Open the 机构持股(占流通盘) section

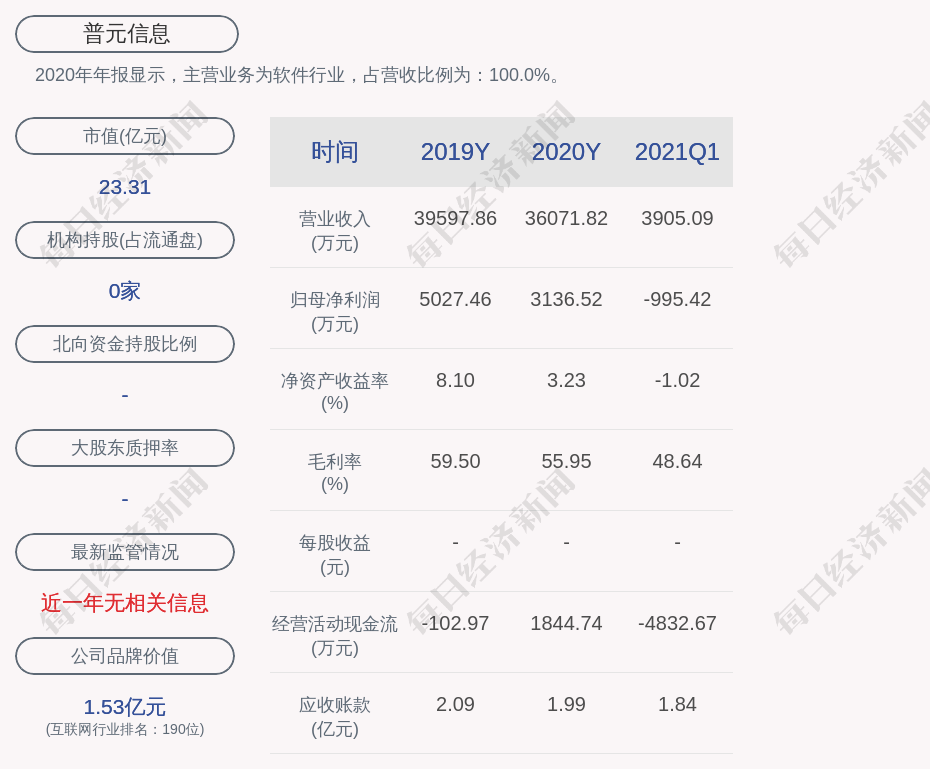[x=125, y=240]
